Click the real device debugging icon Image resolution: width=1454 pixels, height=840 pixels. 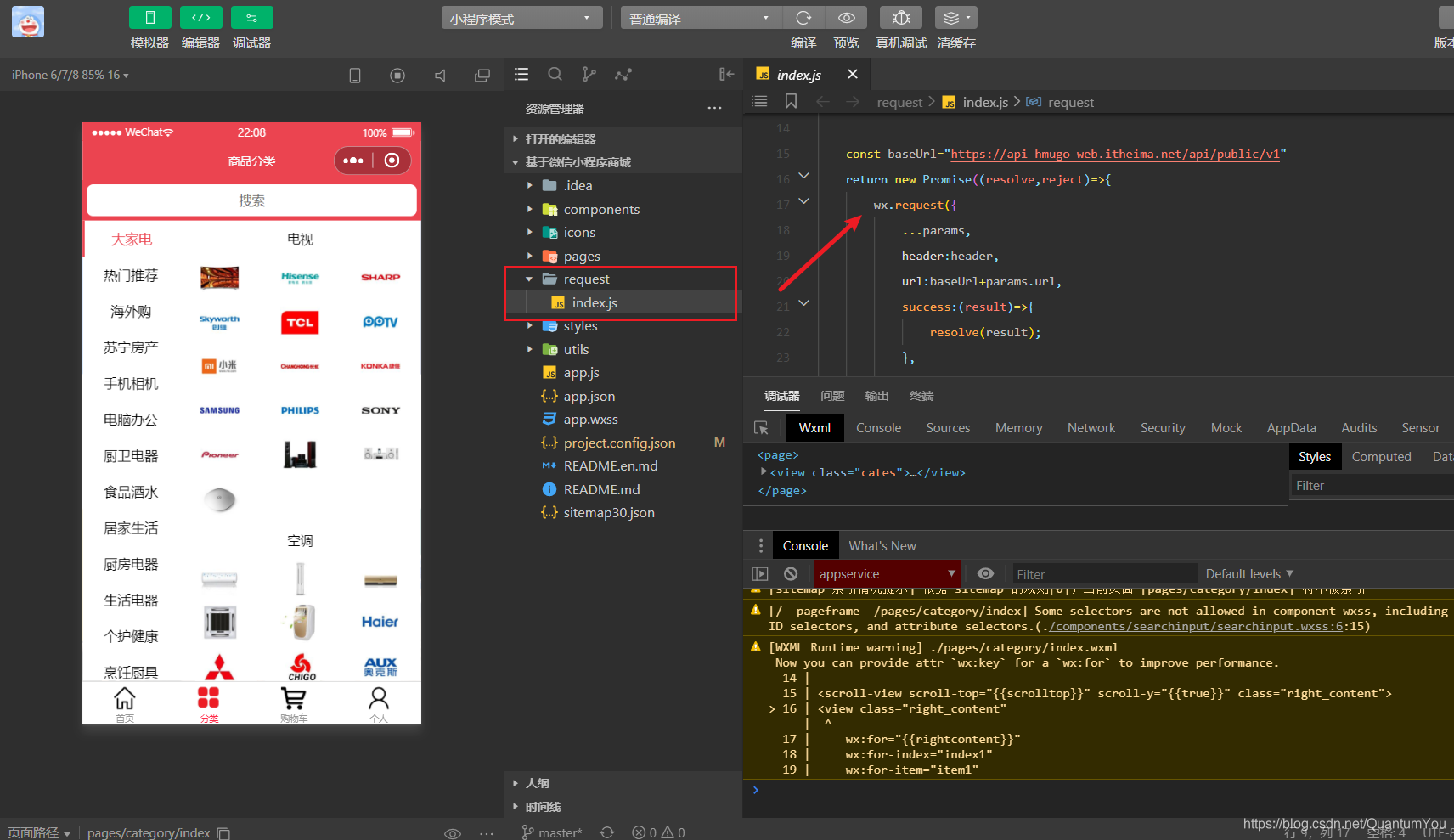[x=901, y=18]
